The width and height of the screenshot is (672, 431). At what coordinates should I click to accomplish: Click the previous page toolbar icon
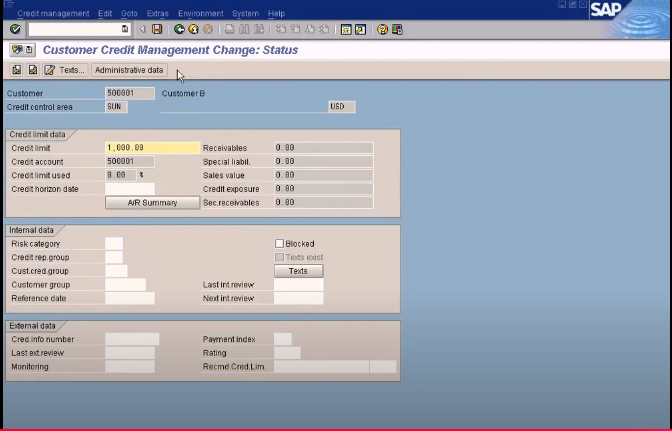click(x=295, y=29)
